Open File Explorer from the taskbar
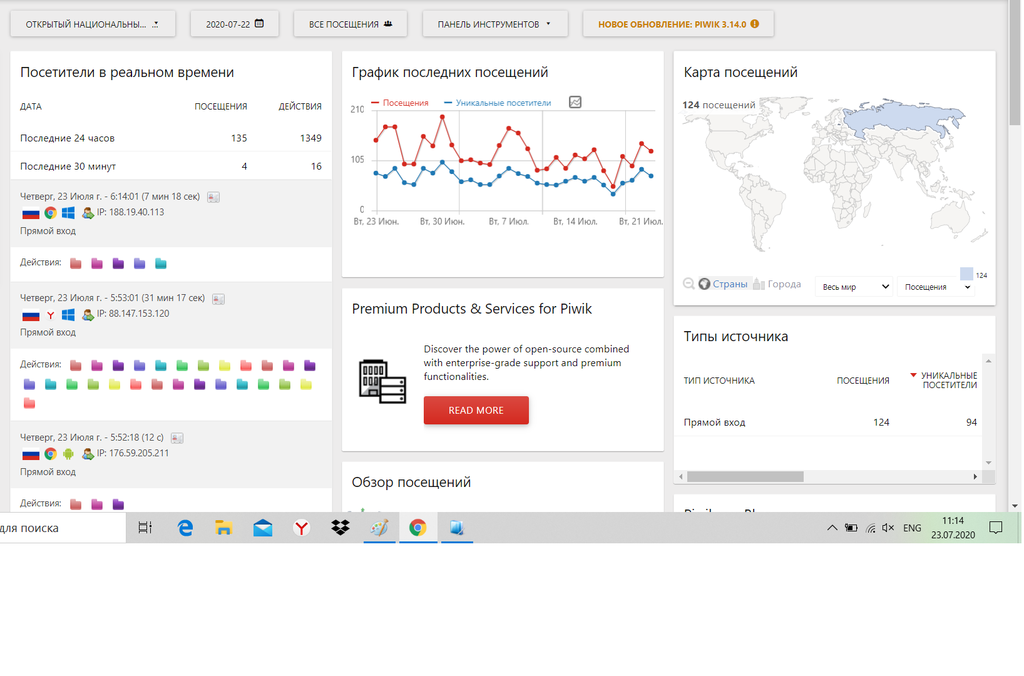This screenshot has height=676, width=1024. coord(223,528)
